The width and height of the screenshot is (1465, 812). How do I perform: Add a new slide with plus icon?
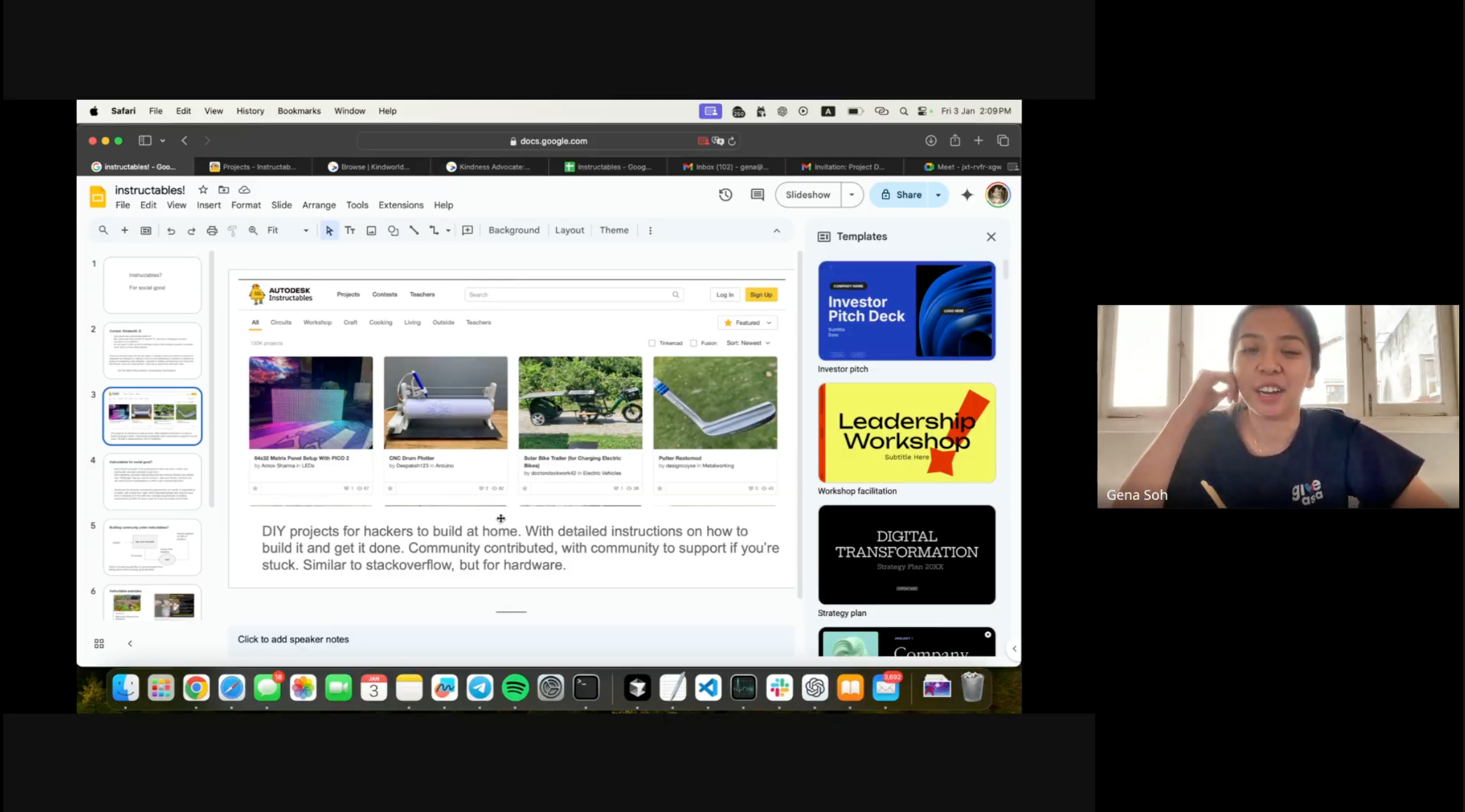click(x=124, y=230)
